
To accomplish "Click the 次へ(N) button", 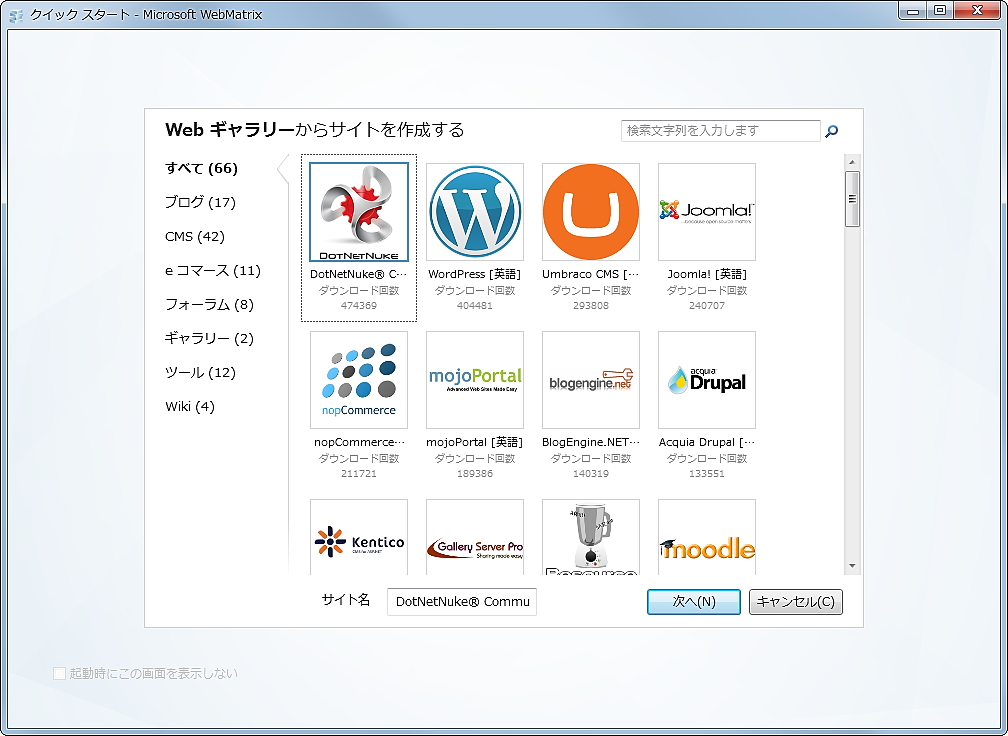I will point(694,601).
